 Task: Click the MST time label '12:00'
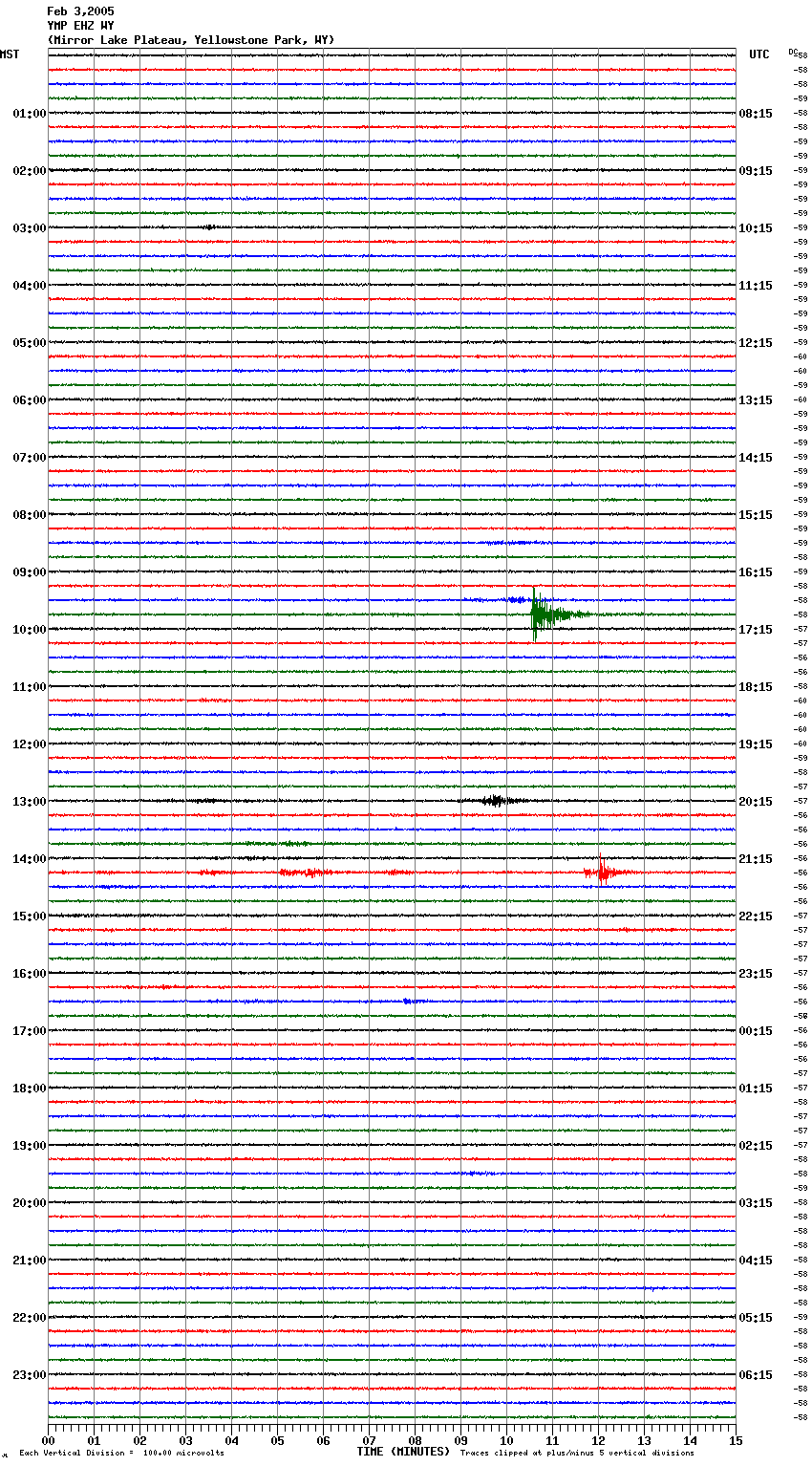[30, 744]
